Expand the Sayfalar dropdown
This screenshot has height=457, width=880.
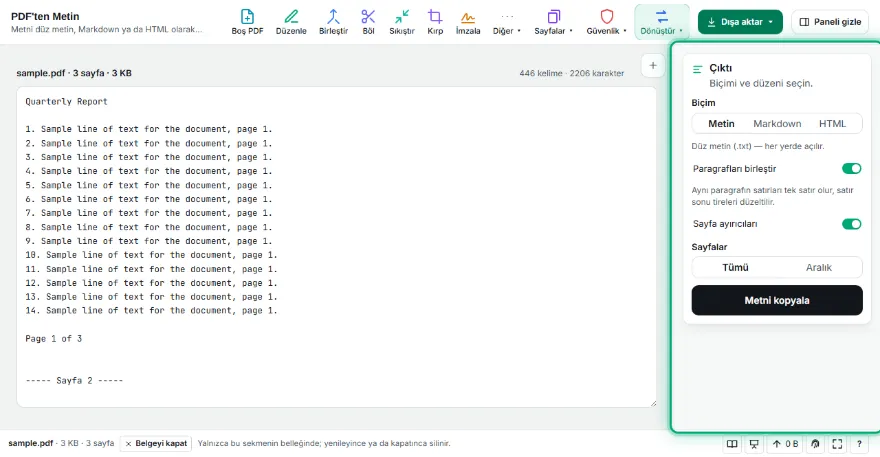tap(553, 22)
